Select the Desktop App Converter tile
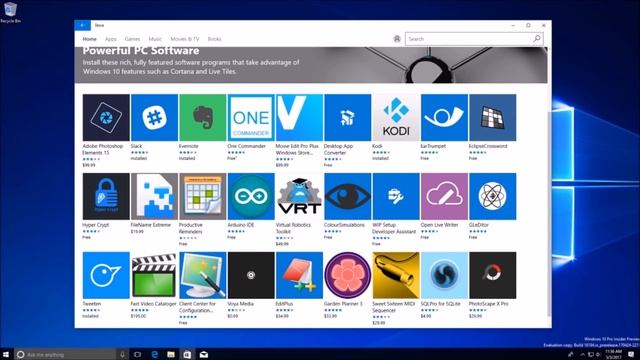Screen dimensions: 640x360 (x=348, y=118)
